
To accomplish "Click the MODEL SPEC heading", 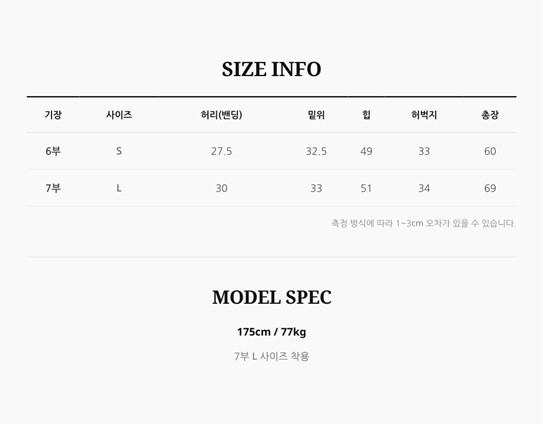I will coord(272,298).
